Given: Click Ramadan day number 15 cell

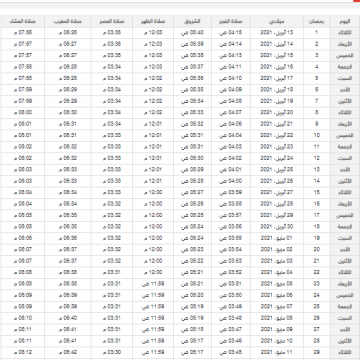Looking at the screenshot, I should coord(317,193).
